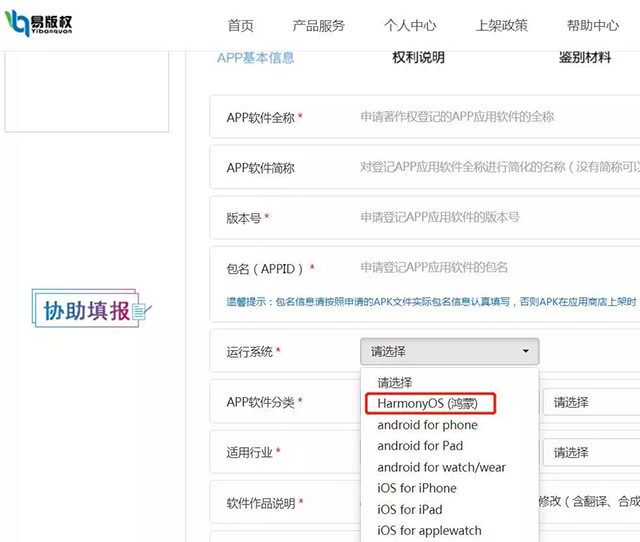Click the 软件作品说明 label

coord(261,503)
